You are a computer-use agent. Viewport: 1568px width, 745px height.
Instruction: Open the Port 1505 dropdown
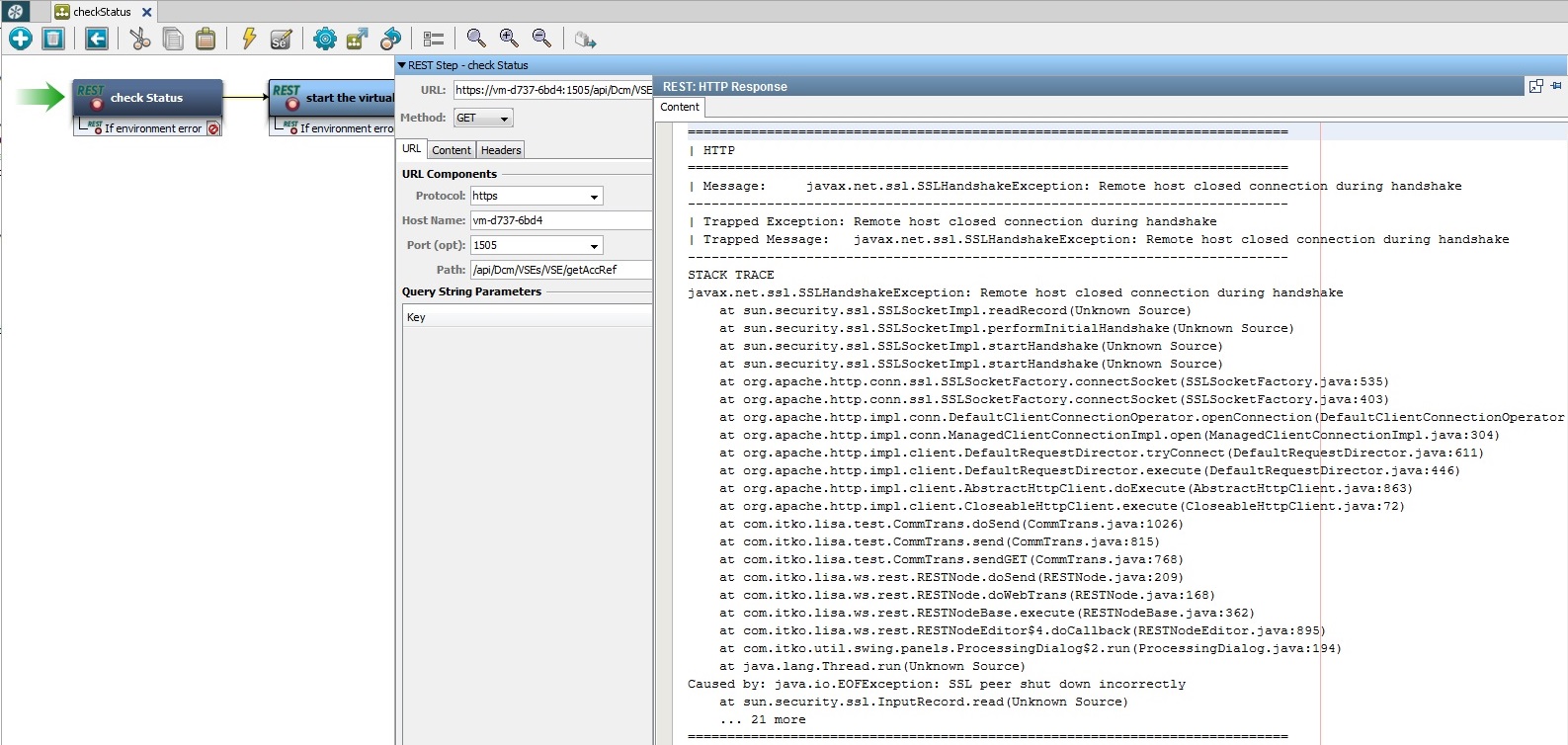point(594,246)
